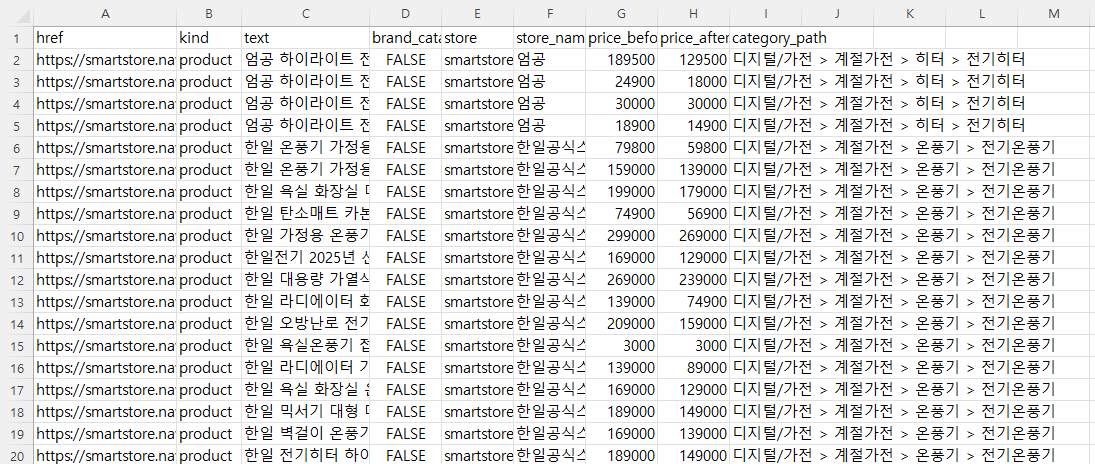Click the 'category_path' header cell
This screenshot has width=1095, height=464.
point(765,37)
